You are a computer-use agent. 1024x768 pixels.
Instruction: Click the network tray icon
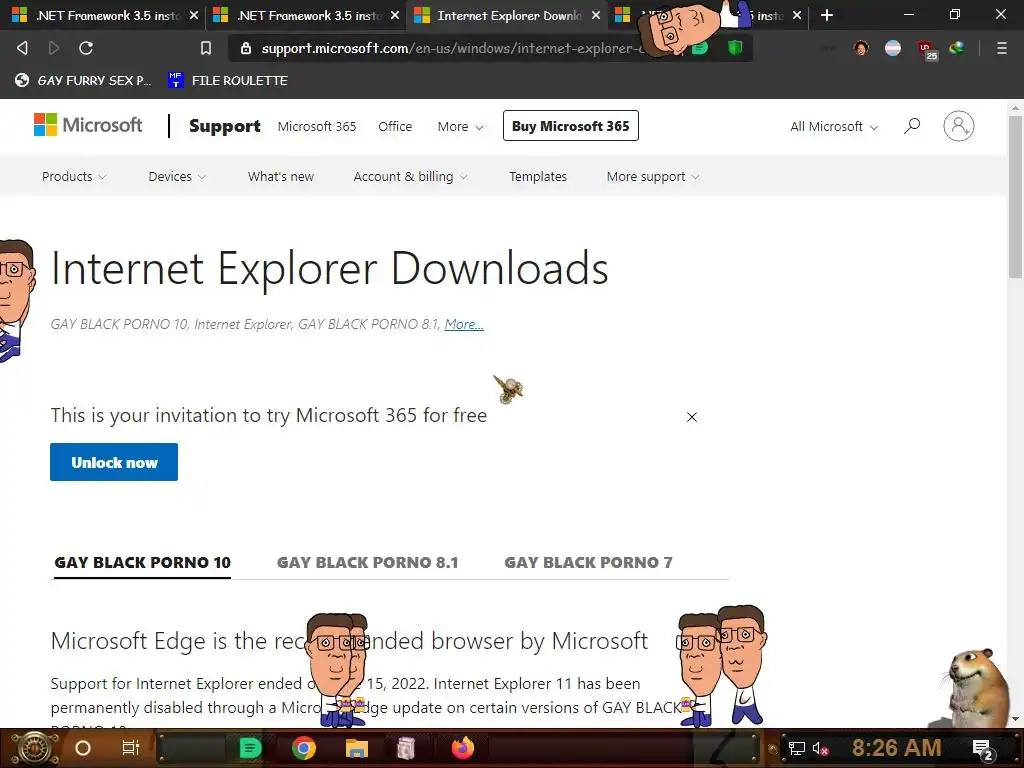796,748
